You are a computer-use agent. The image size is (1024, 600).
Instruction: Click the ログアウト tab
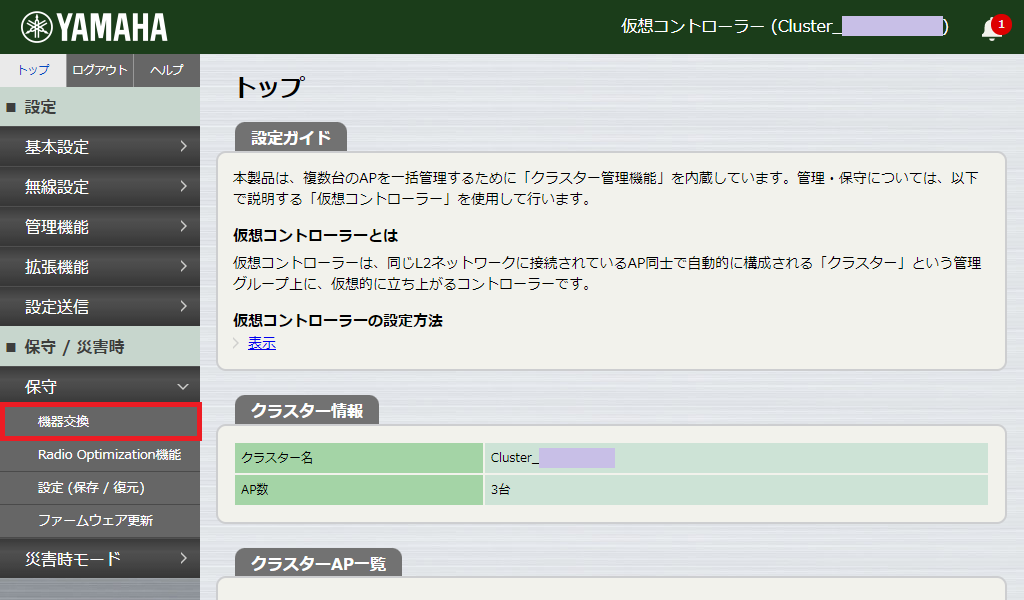click(x=99, y=70)
